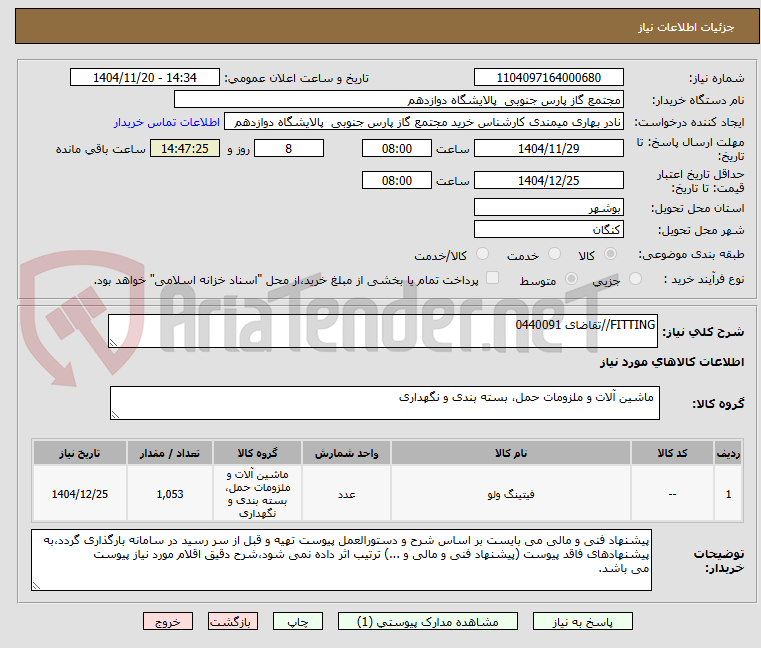Open اطلاعات تماس خریدار link

tap(167, 122)
